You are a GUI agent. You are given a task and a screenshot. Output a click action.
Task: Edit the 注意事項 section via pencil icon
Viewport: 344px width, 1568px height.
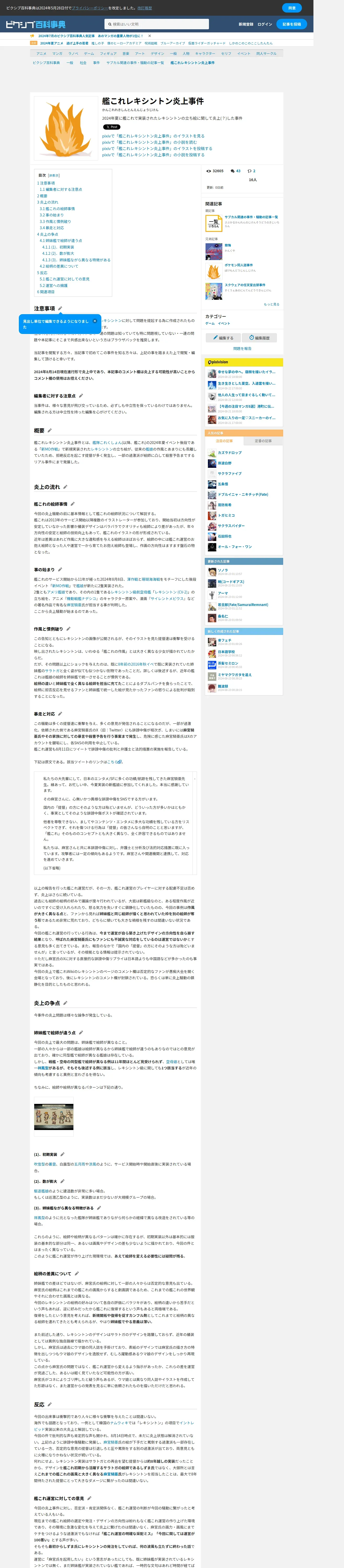[60, 309]
